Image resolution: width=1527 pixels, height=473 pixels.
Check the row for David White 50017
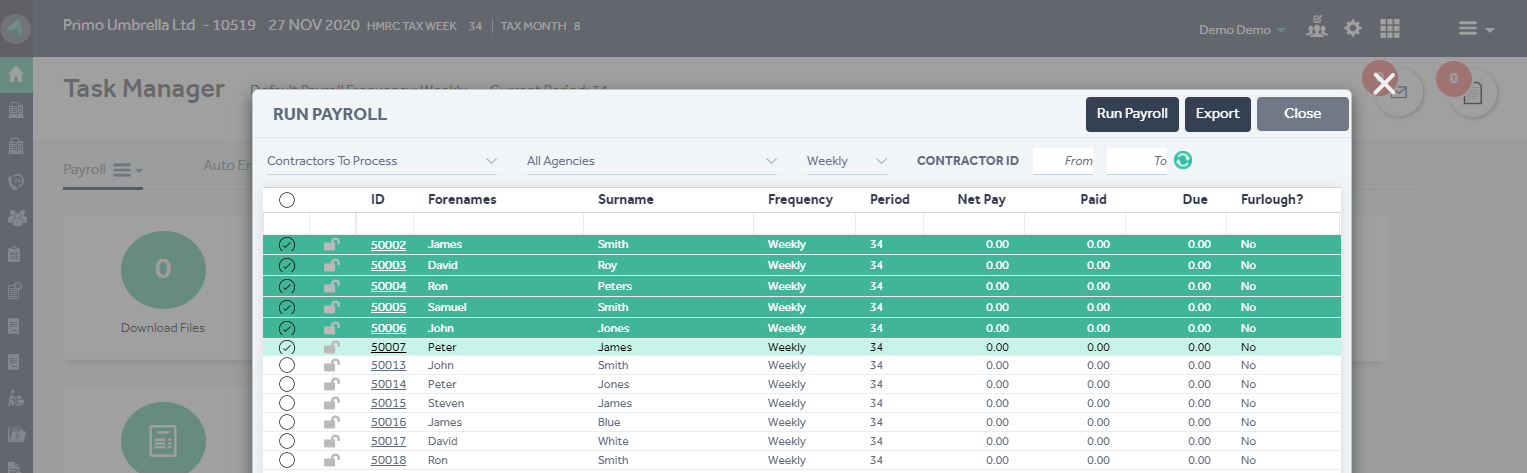(287, 442)
